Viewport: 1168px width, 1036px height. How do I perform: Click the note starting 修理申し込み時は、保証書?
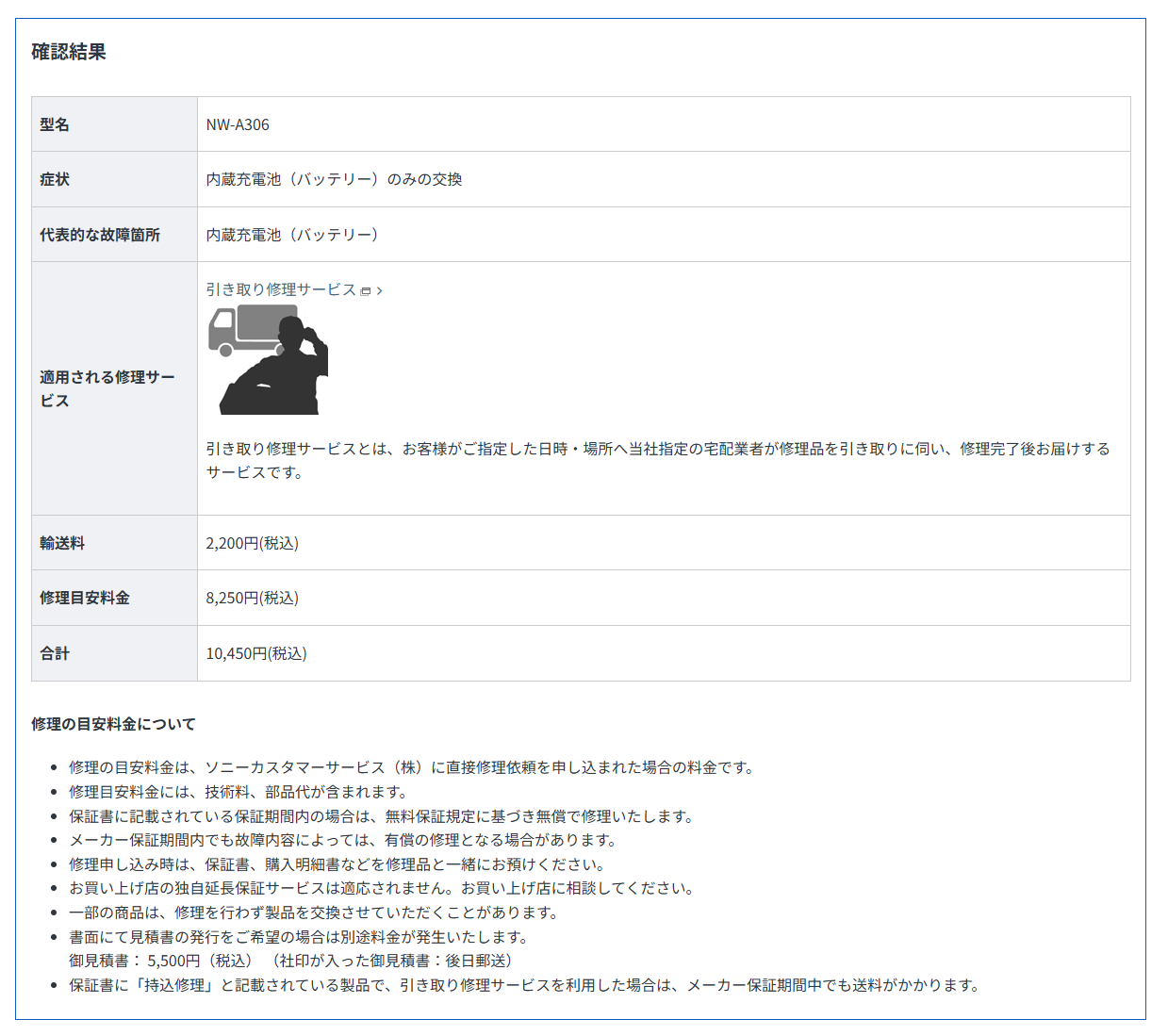point(338,864)
